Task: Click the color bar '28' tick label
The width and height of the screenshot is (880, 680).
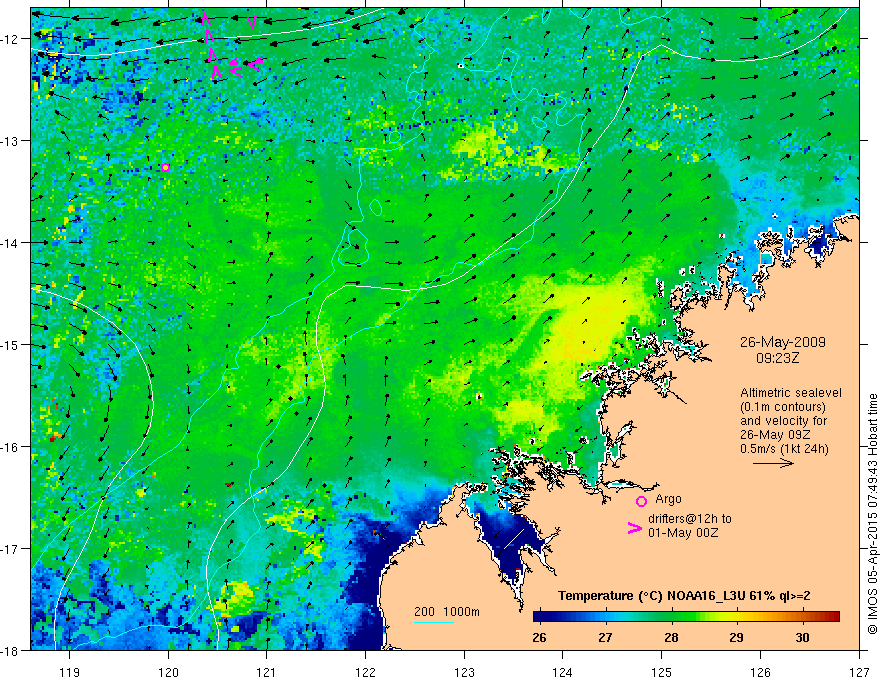Action: [671, 637]
